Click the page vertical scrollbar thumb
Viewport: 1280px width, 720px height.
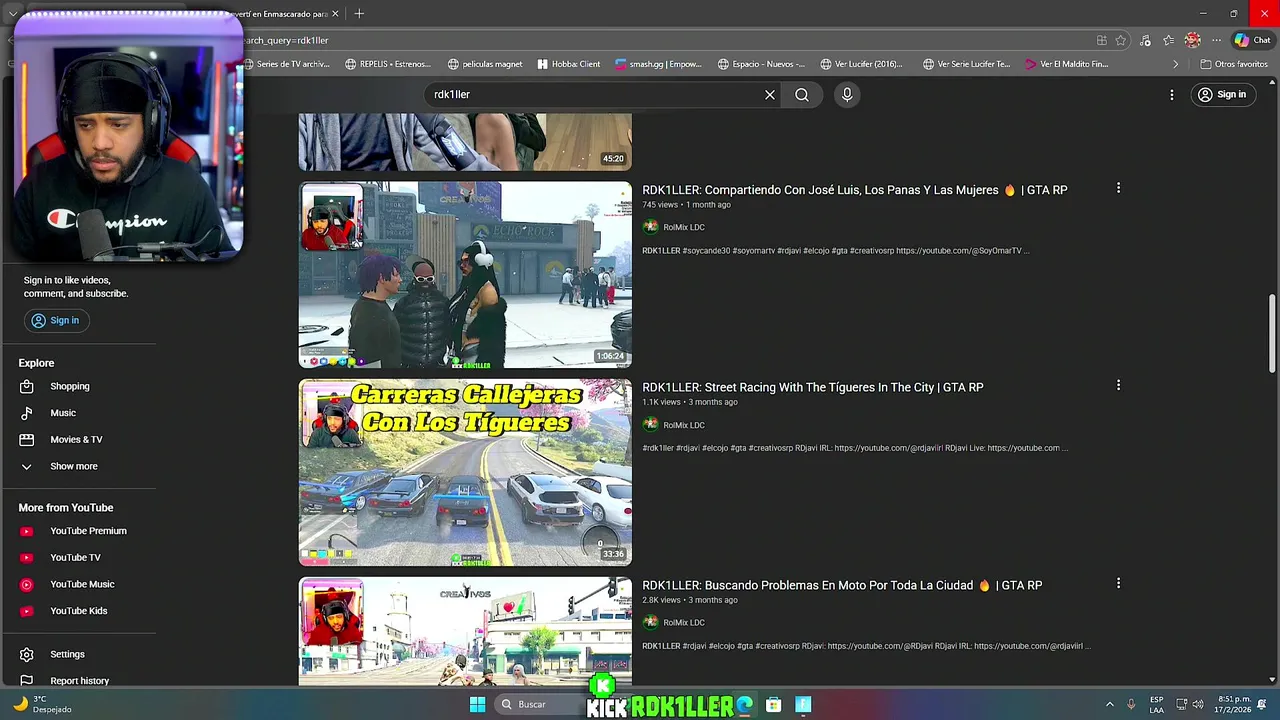point(1272,335)
